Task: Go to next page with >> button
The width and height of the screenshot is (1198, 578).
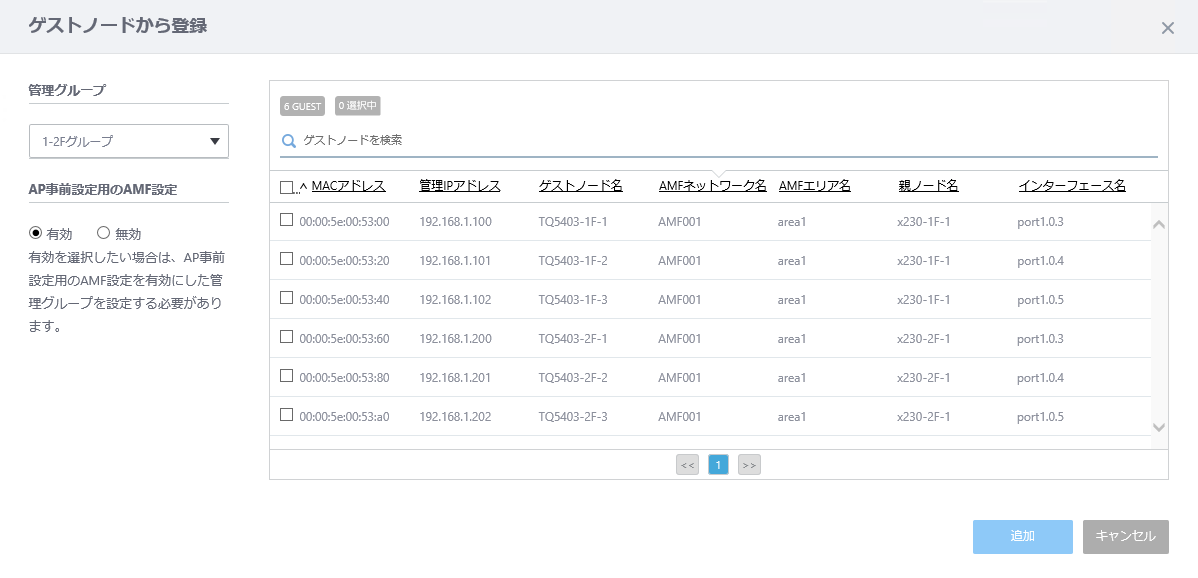Action: (749, 464)
